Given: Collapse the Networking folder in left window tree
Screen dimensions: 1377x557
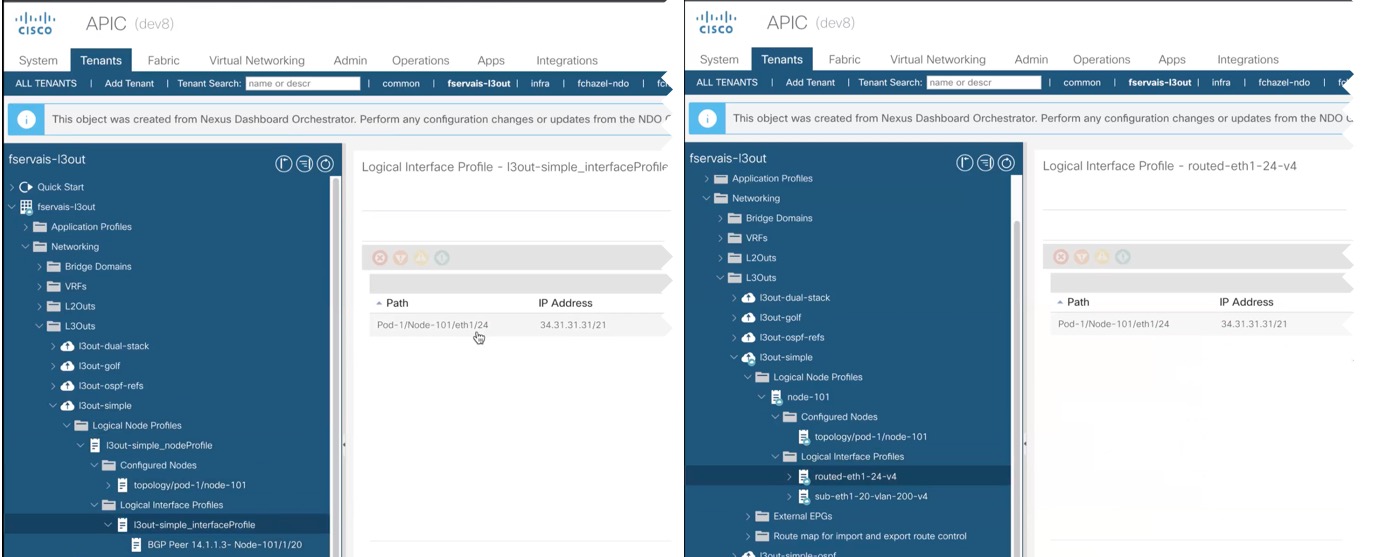Looking at the screenshot, I should (26, 247).
